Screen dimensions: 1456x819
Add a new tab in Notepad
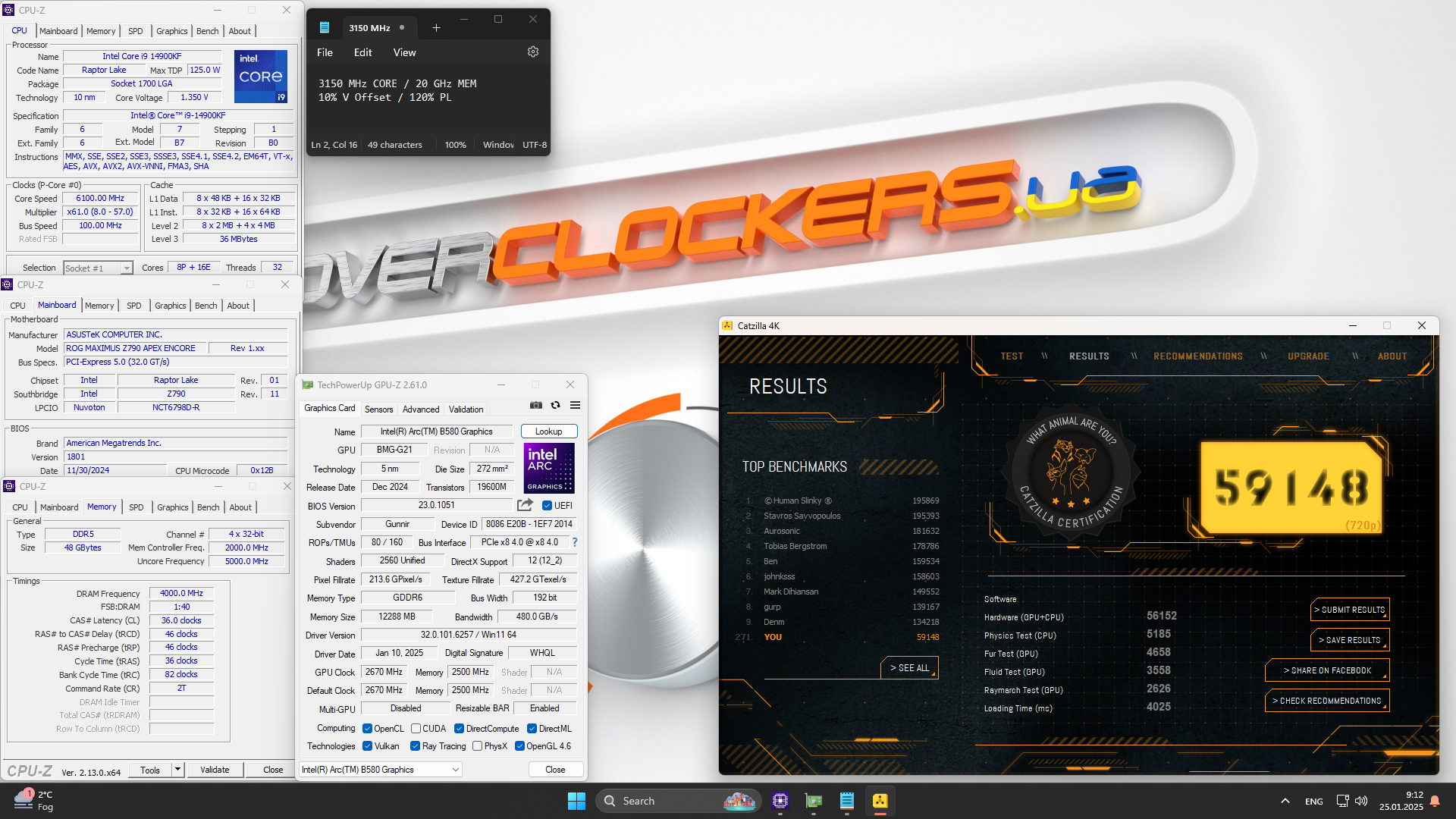(436, 28)
